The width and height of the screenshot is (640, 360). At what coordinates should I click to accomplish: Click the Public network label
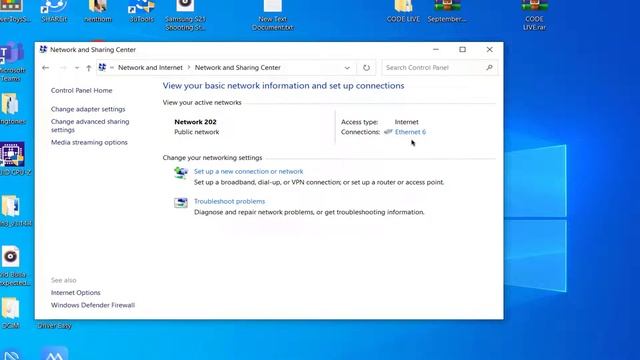click(197, 132)
